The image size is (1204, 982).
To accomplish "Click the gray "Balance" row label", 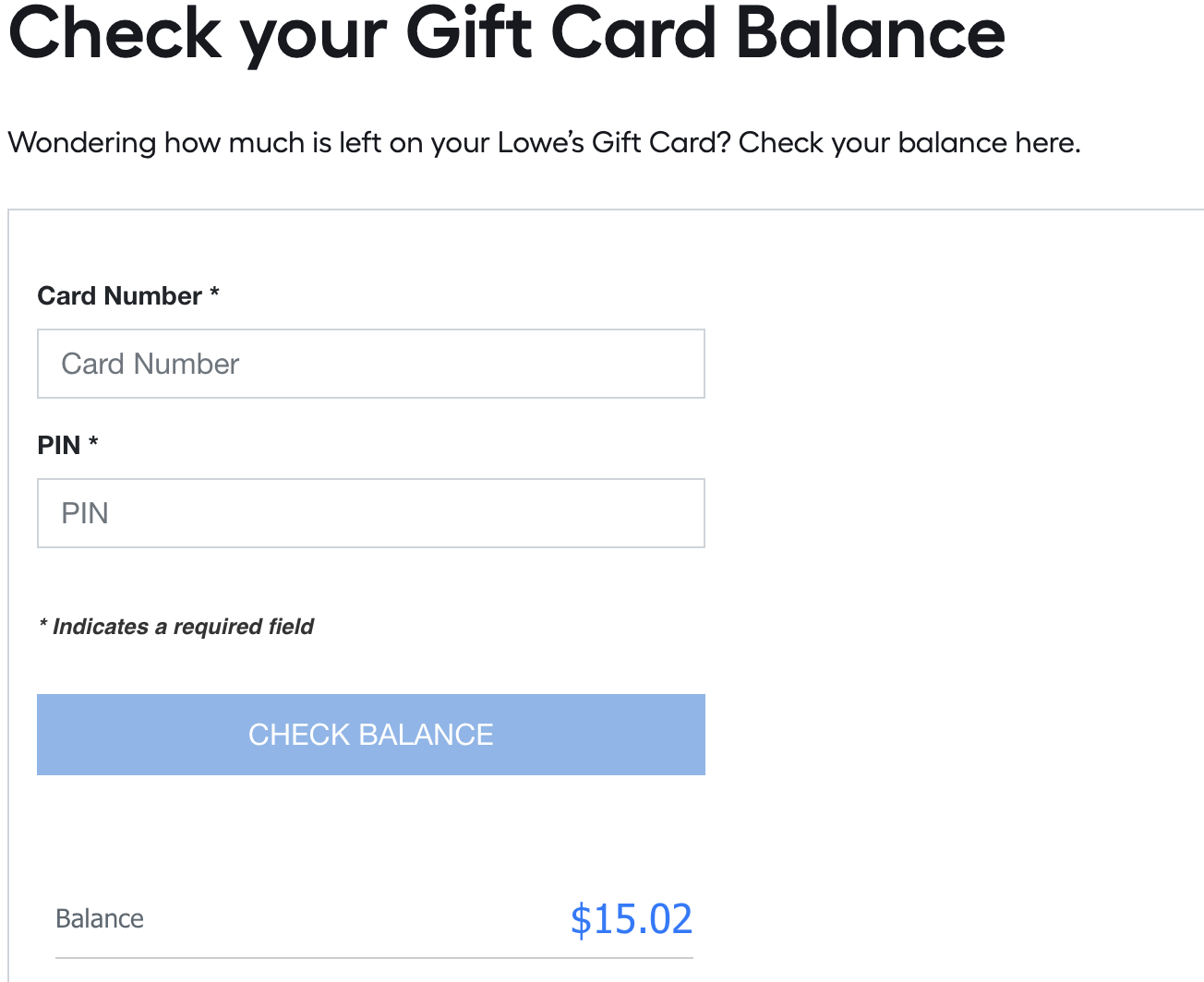I will point(100,919).
